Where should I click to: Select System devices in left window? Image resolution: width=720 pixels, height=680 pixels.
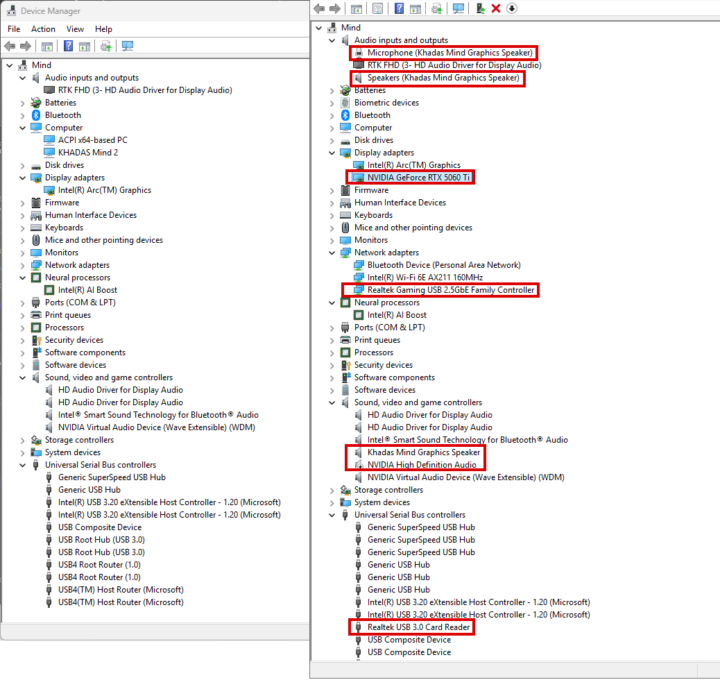(73, 452)
